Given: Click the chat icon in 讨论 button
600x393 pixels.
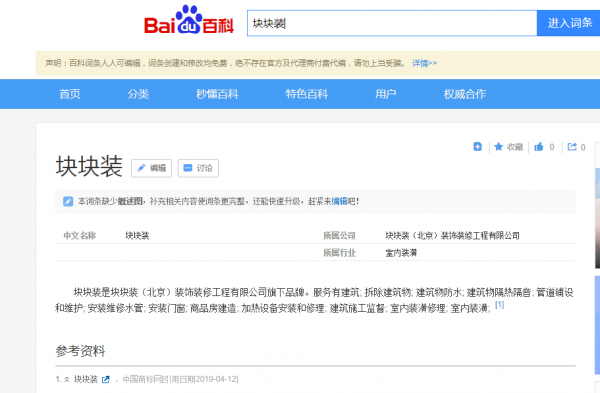Looking at the screenshot, I should (x=188, y=168).
